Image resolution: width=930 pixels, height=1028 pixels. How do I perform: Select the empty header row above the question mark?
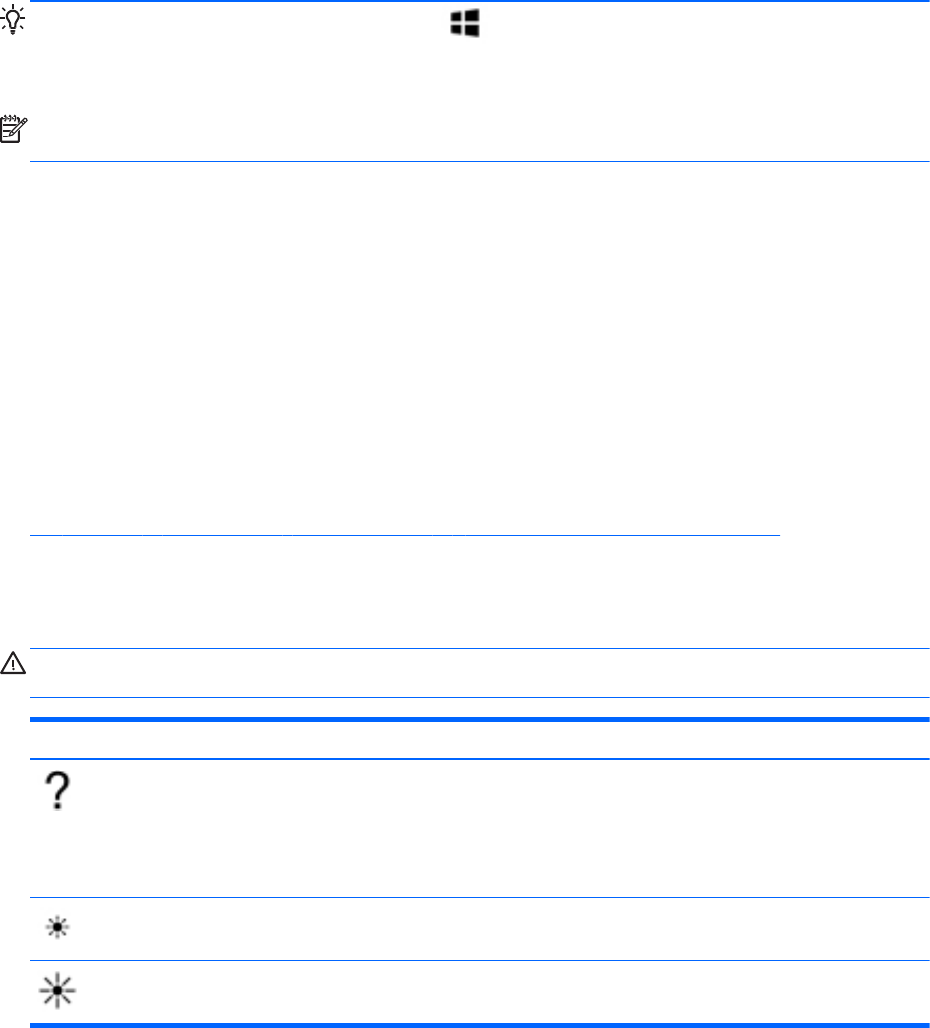[x=480, y=740]
